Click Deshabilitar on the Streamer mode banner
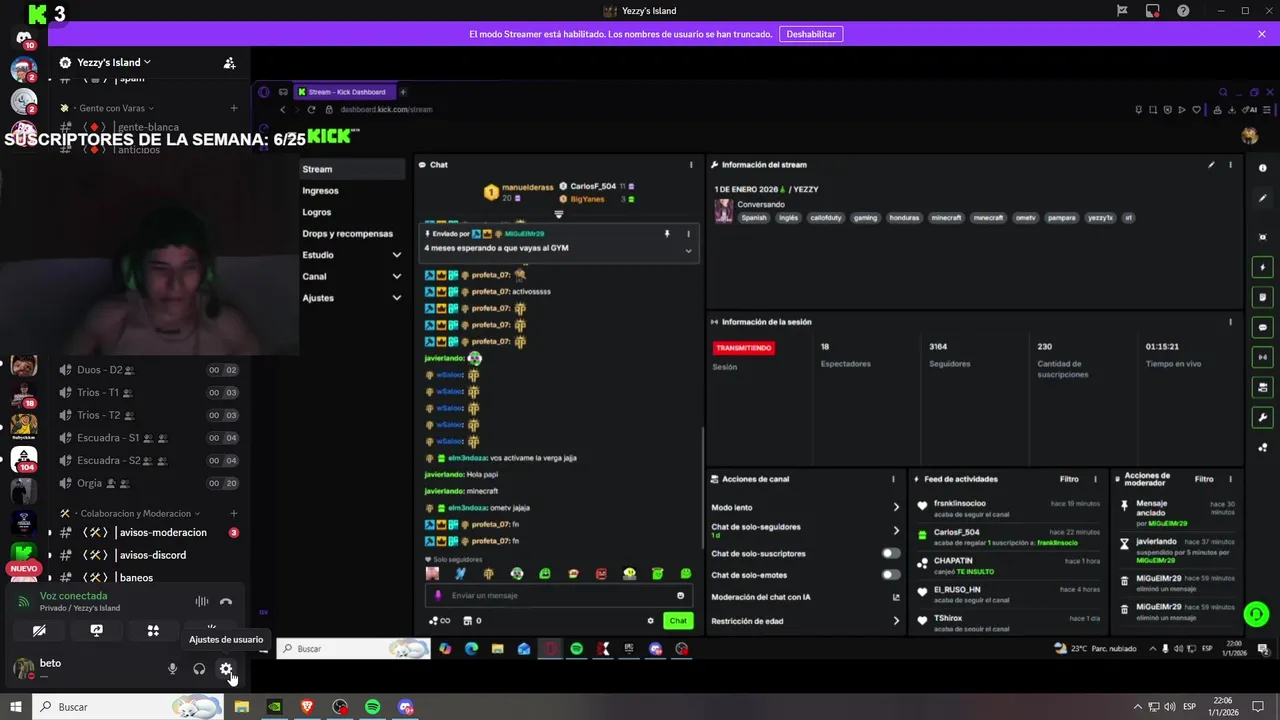The height and width of the screenshot is (720, 1280). tap(811, 34)
